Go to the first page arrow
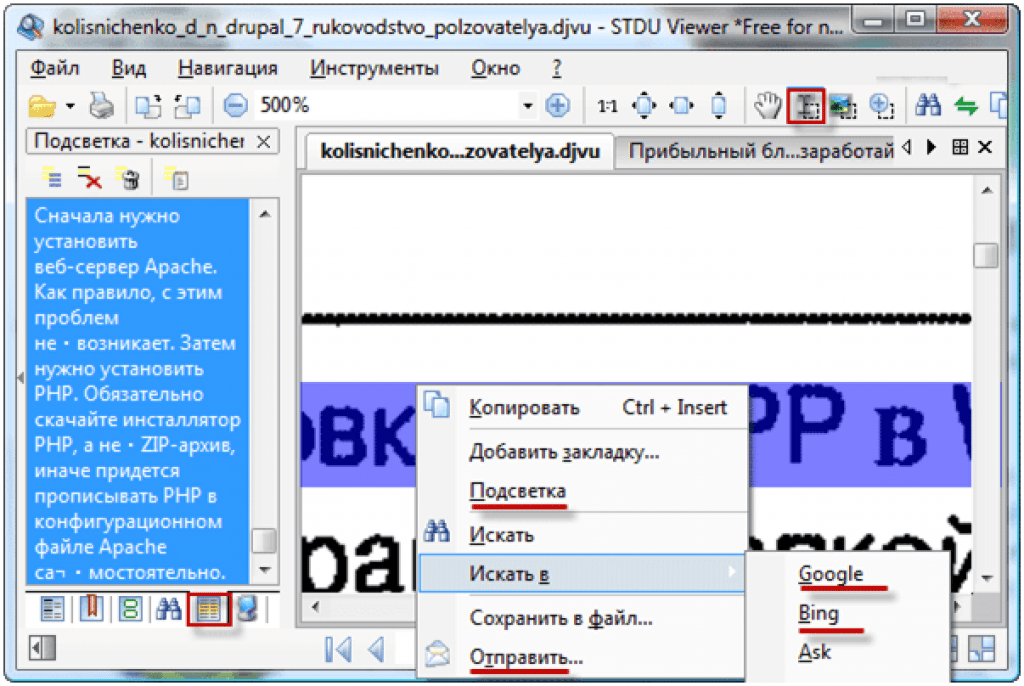Screen dimensions: 1024x686 point(338,650)
